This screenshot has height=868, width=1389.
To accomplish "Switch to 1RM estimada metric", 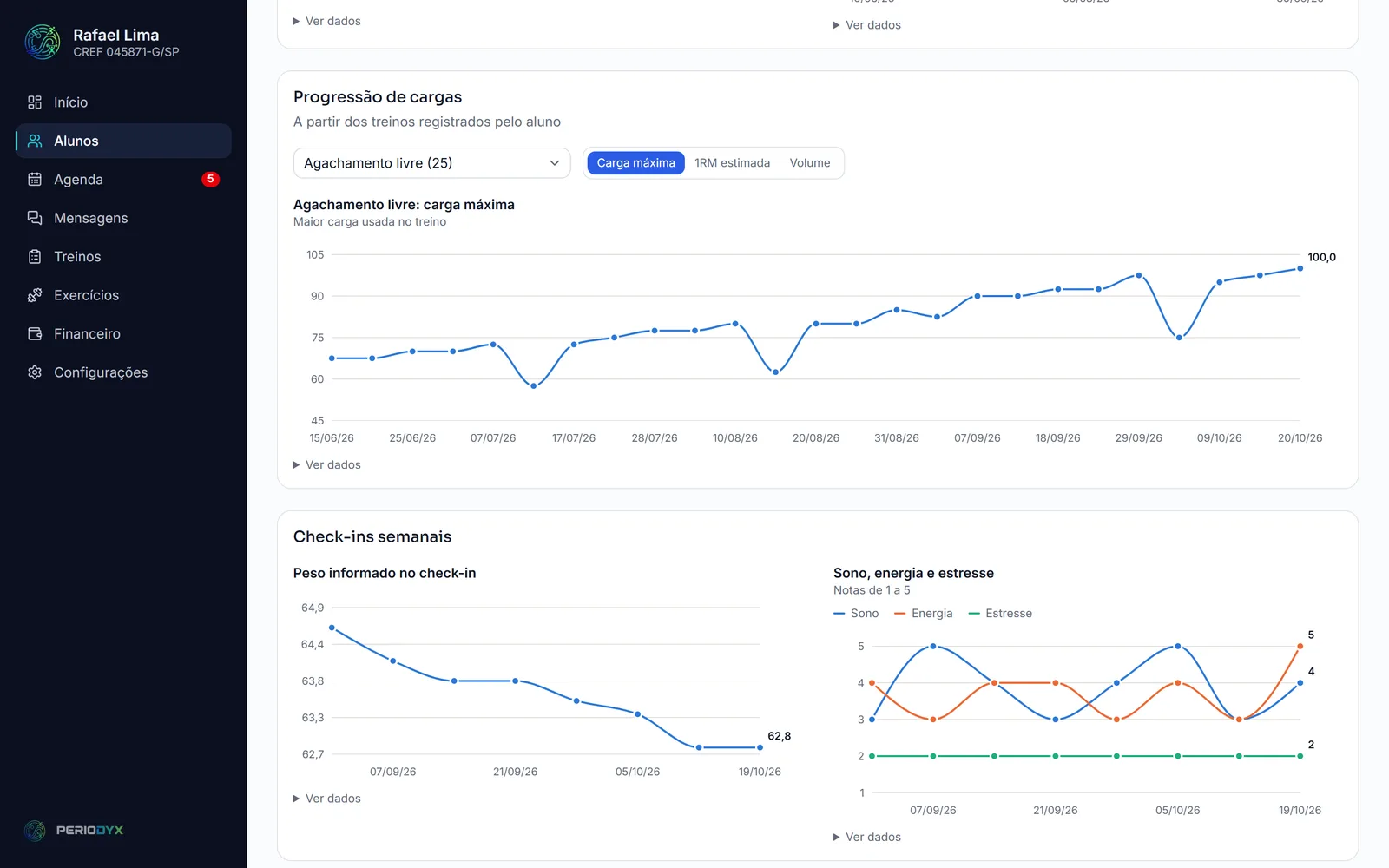I will pyautogui.click(x=732, y=163).
